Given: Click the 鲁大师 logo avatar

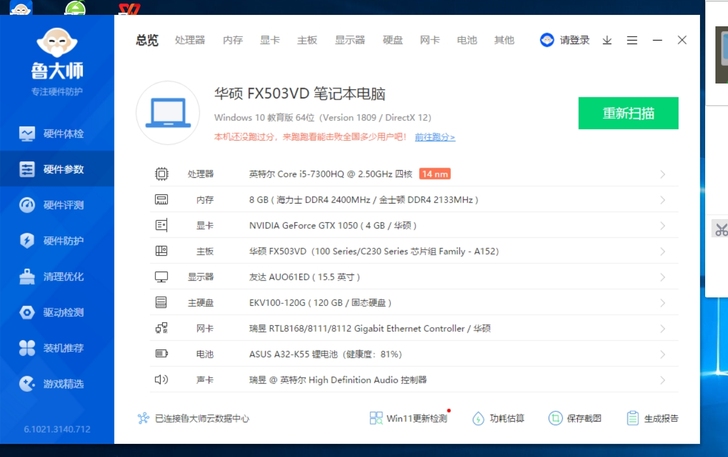Looking at the screenshot, I should click(57, 42).
